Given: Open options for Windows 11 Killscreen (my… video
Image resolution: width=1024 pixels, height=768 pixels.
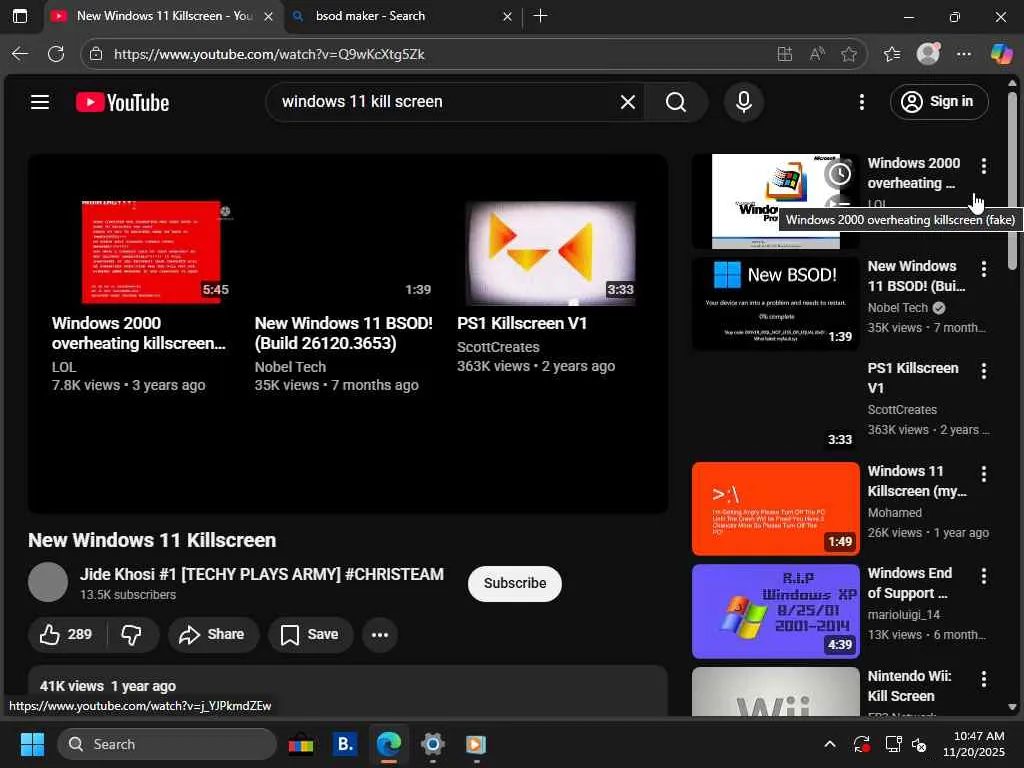Looking at the screenshot, I should click(984, 473).
